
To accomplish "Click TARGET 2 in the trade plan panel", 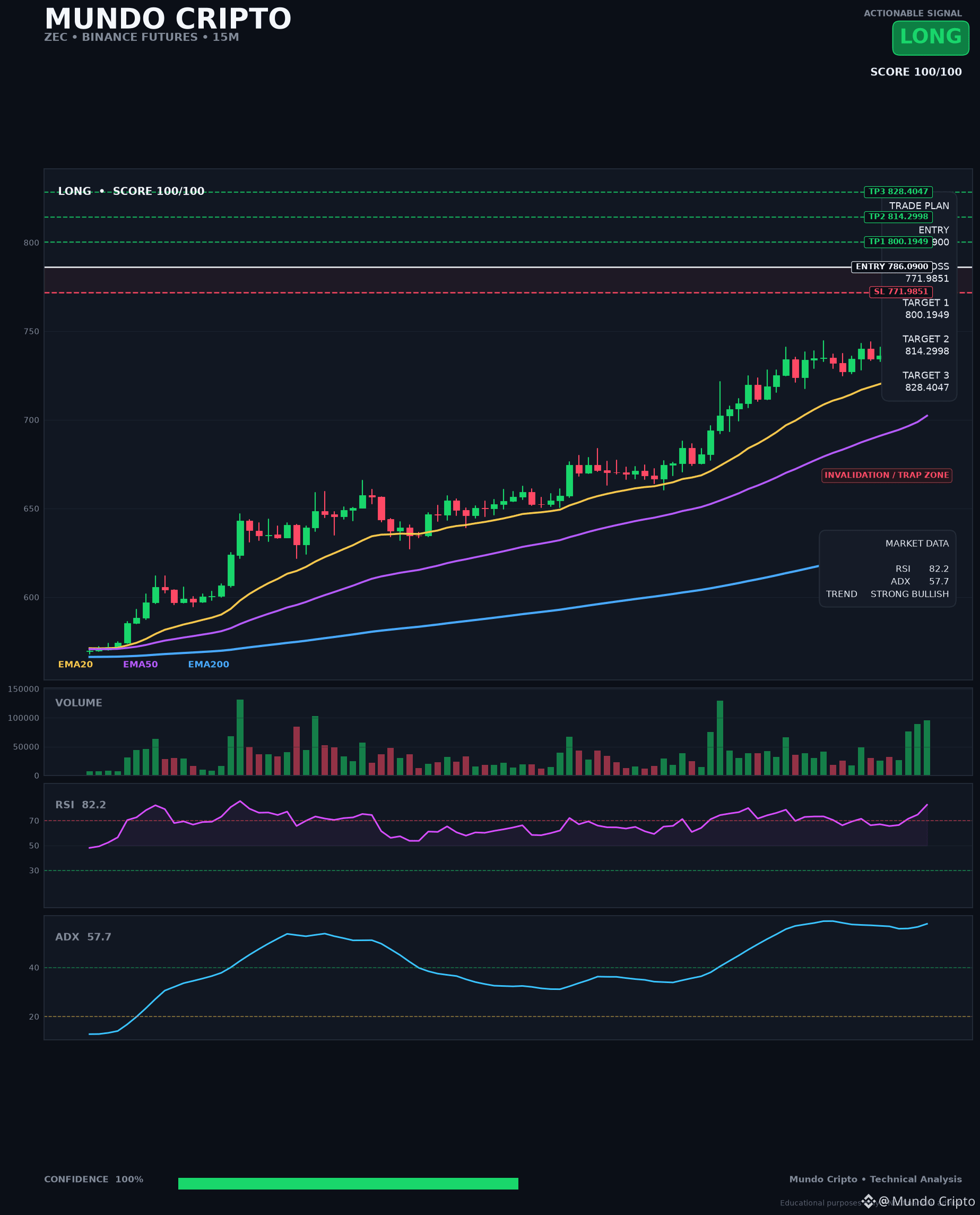I will [x=925, y=339].
